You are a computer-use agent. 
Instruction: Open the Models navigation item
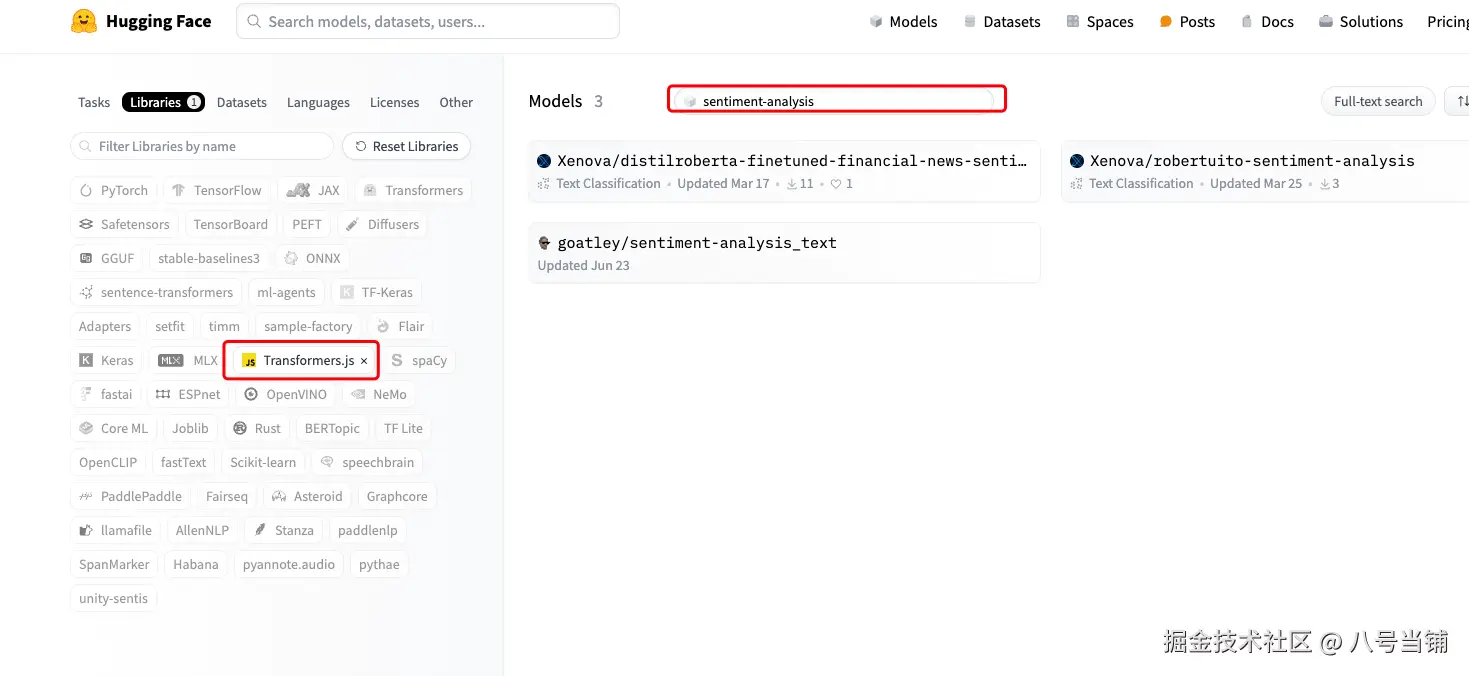(x=903, y=22)
